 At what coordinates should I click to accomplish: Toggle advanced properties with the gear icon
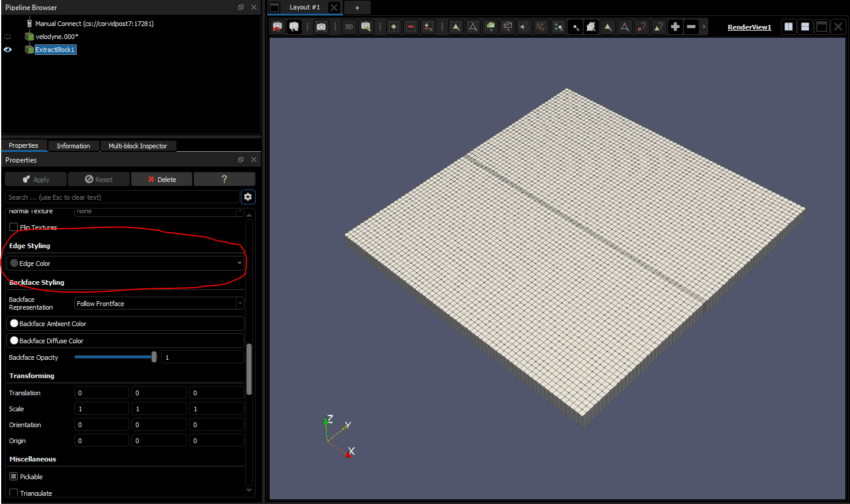pyautogui.click(x=248, y=197)
